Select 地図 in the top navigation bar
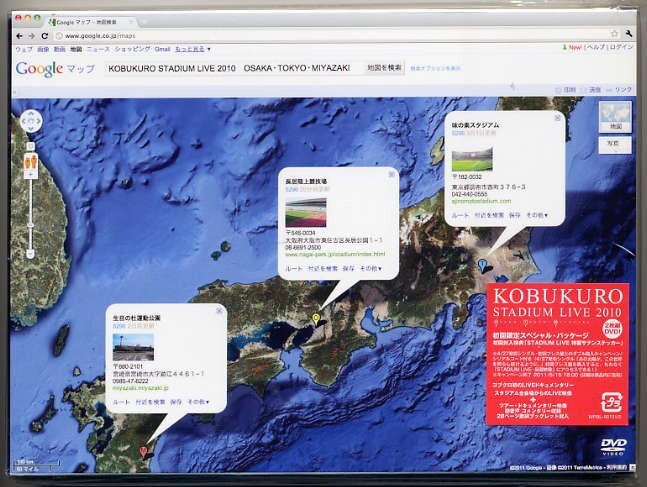 point(76,49)
